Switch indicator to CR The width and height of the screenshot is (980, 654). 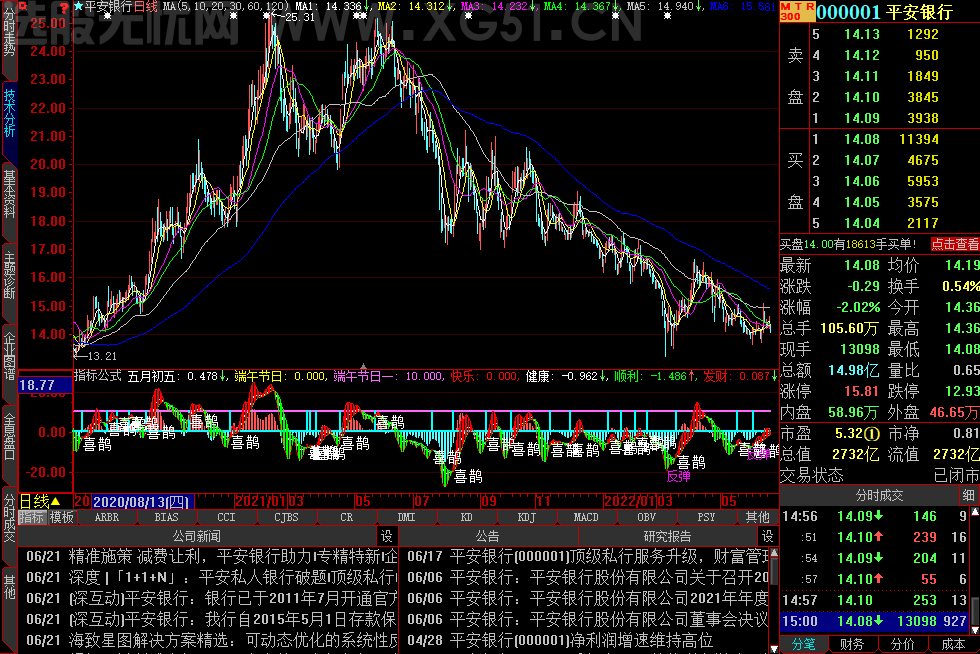[x=347, y=517]
